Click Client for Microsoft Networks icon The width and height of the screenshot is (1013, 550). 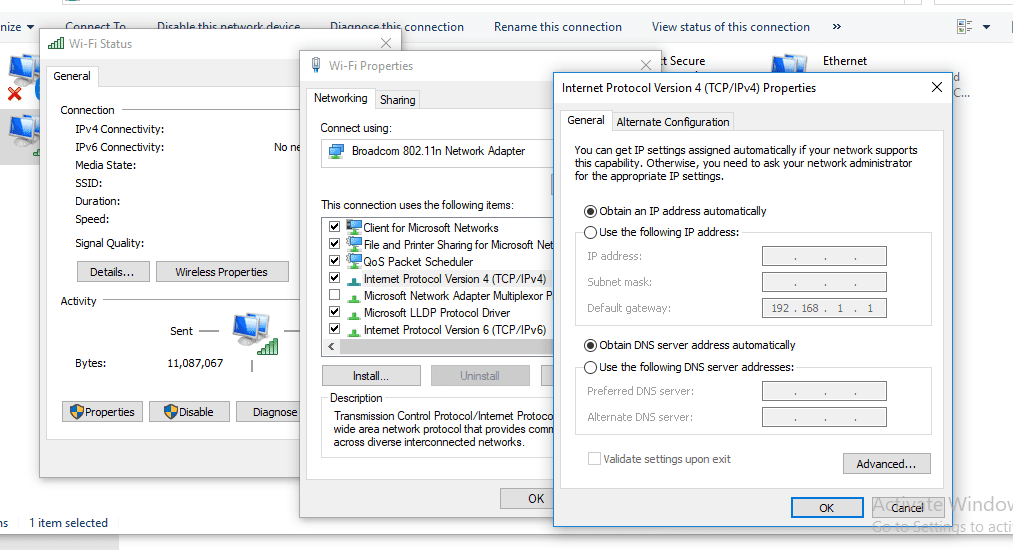point(354,227)
